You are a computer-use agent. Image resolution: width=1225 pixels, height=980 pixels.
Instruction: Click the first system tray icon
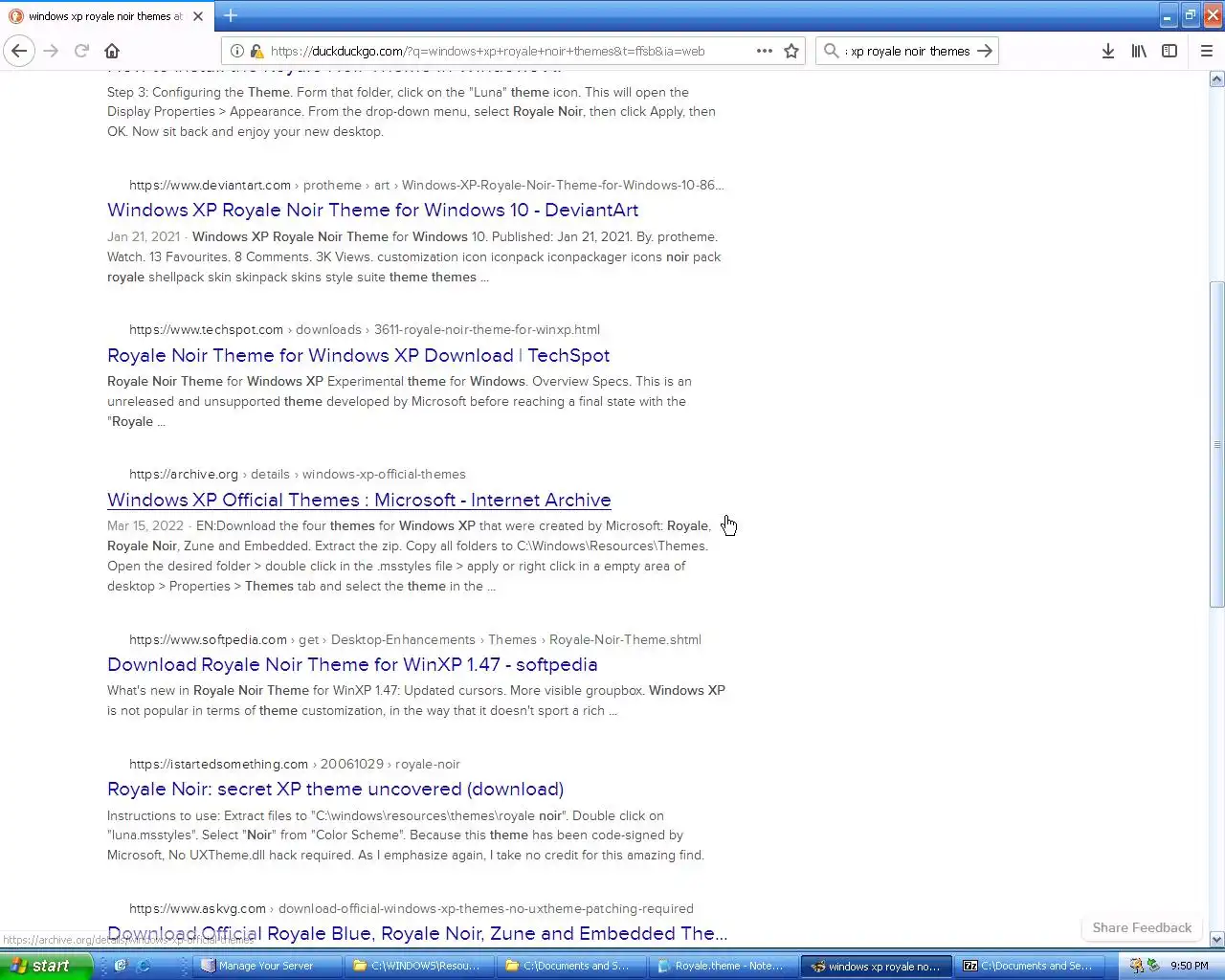pos(1136,966)
